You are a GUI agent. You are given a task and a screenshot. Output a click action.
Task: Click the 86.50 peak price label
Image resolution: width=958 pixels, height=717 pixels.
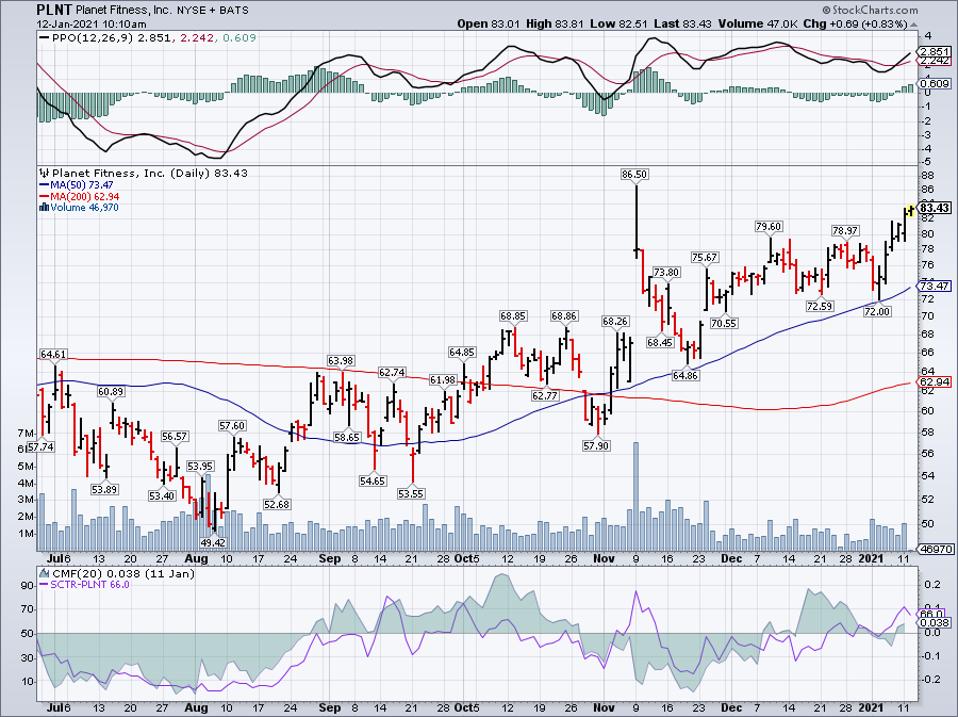pyautogui.click(x=634, y=175)
